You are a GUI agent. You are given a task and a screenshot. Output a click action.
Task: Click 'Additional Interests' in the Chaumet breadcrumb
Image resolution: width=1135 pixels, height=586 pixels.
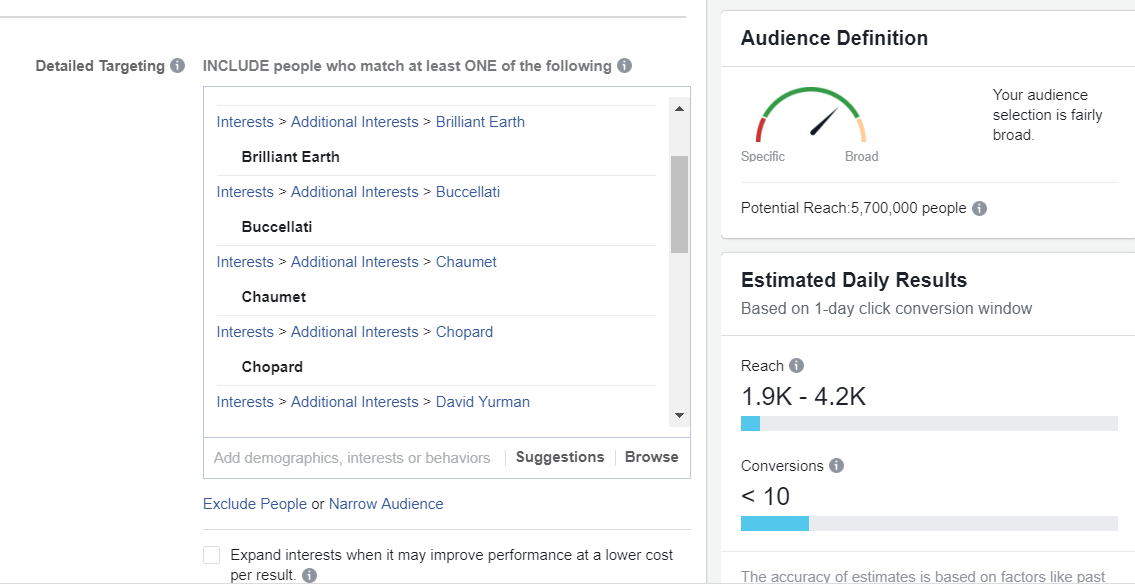coord(355,262)
